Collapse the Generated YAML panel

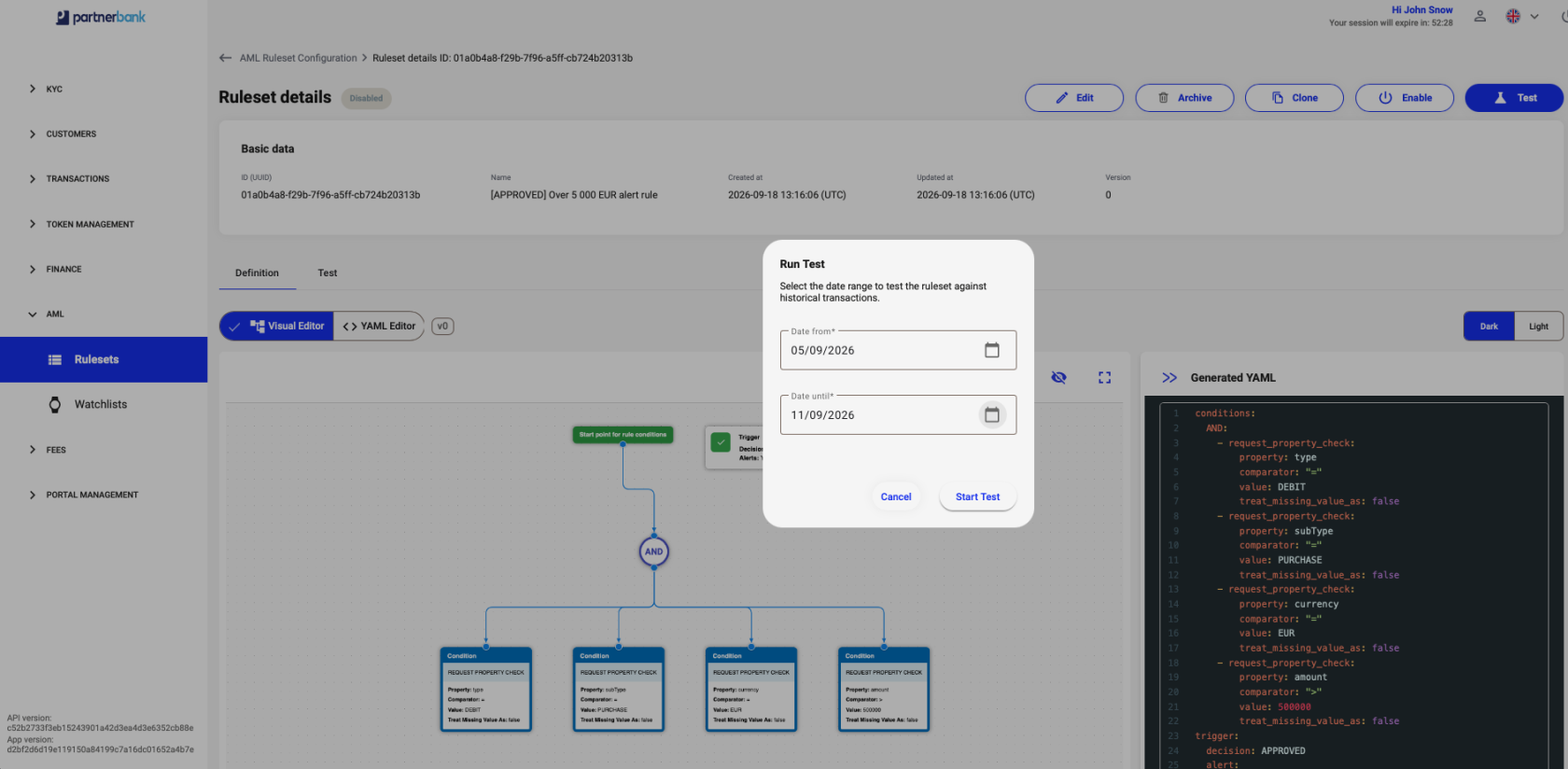point(1169,378)
